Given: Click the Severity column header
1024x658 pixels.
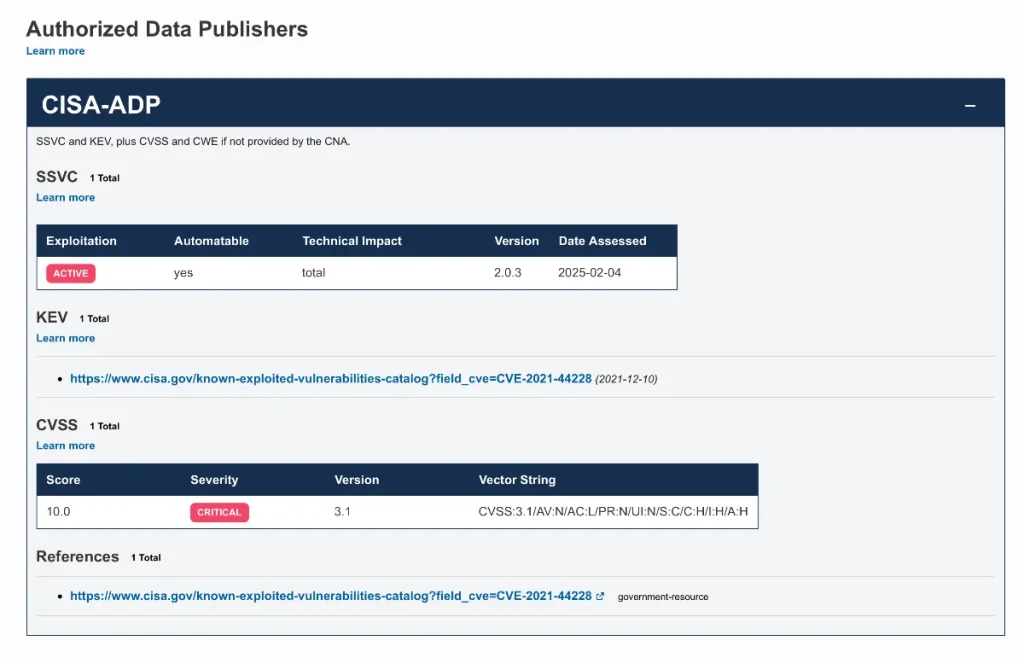Looking at the screenshot, I should point(214,480).
